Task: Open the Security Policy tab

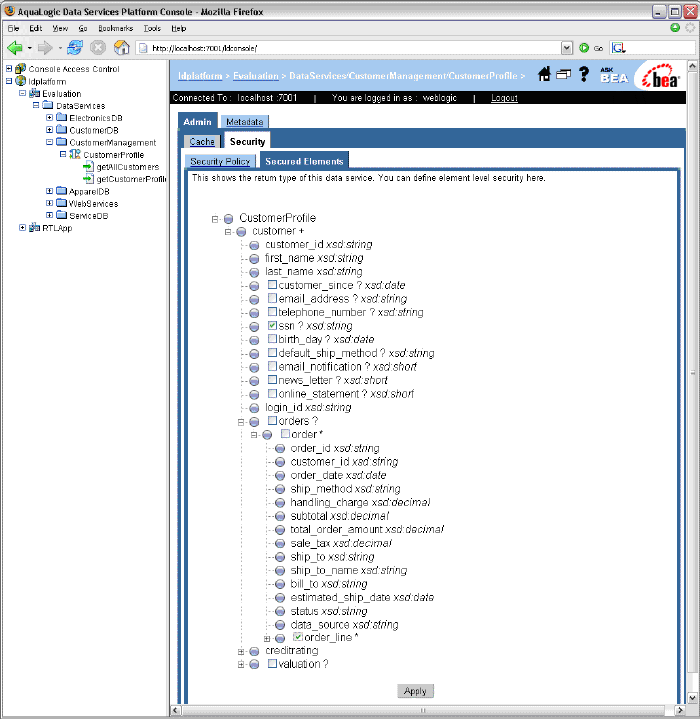Action: 220,161
